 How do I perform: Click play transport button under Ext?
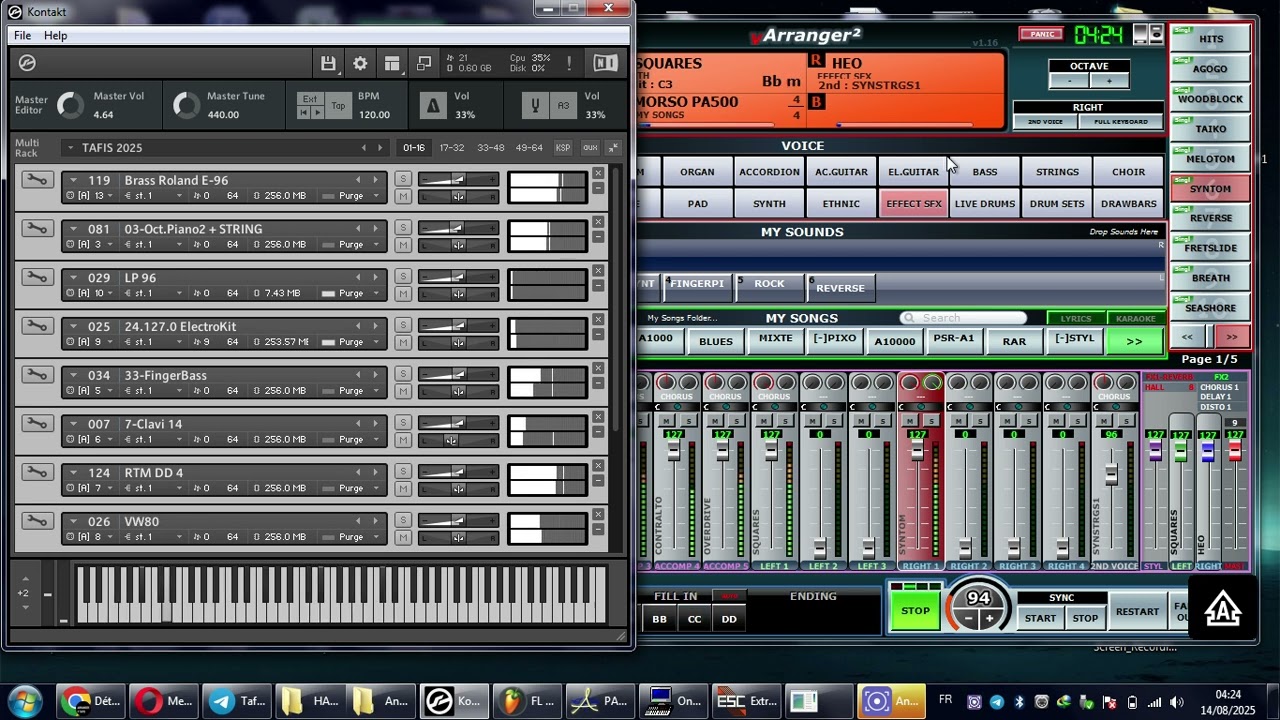pyautogui.click(x=319, y=113)
